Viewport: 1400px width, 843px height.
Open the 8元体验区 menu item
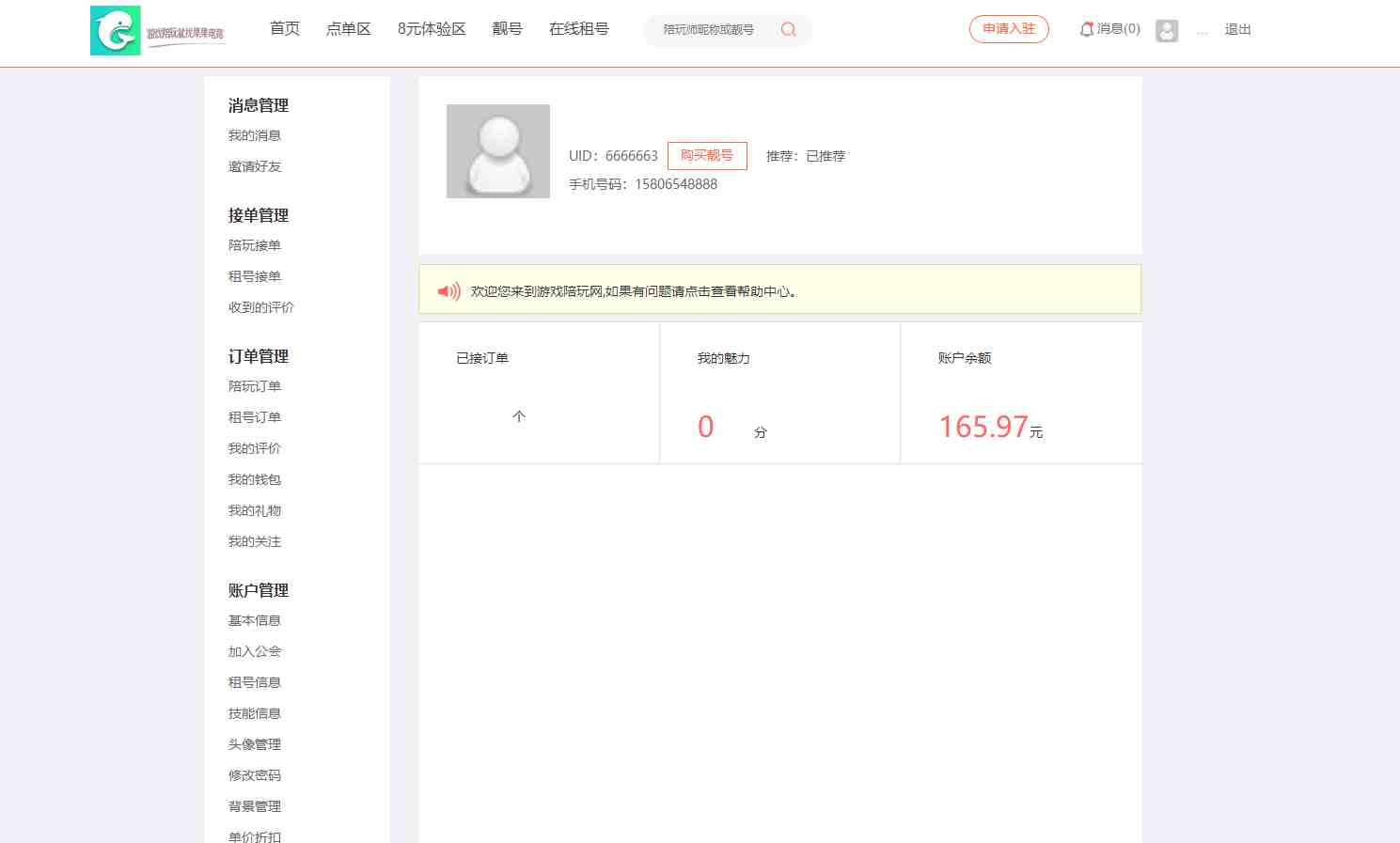[432, 29]
